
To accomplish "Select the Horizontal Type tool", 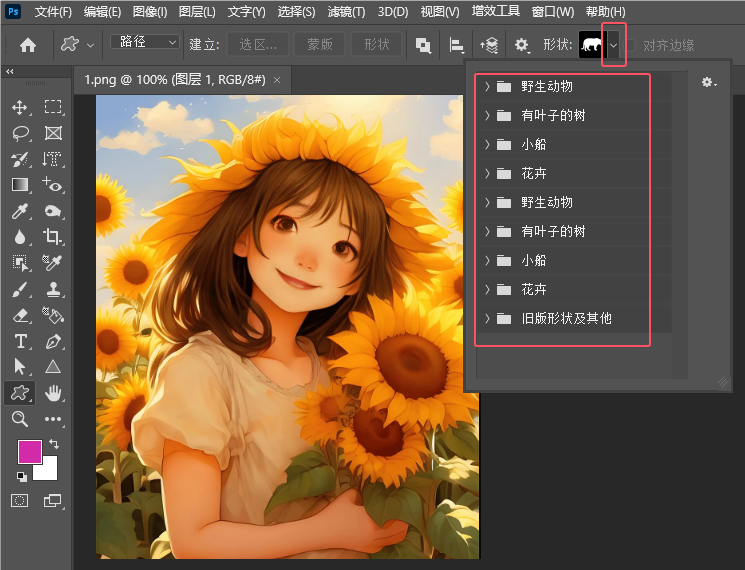I will 20,341.
